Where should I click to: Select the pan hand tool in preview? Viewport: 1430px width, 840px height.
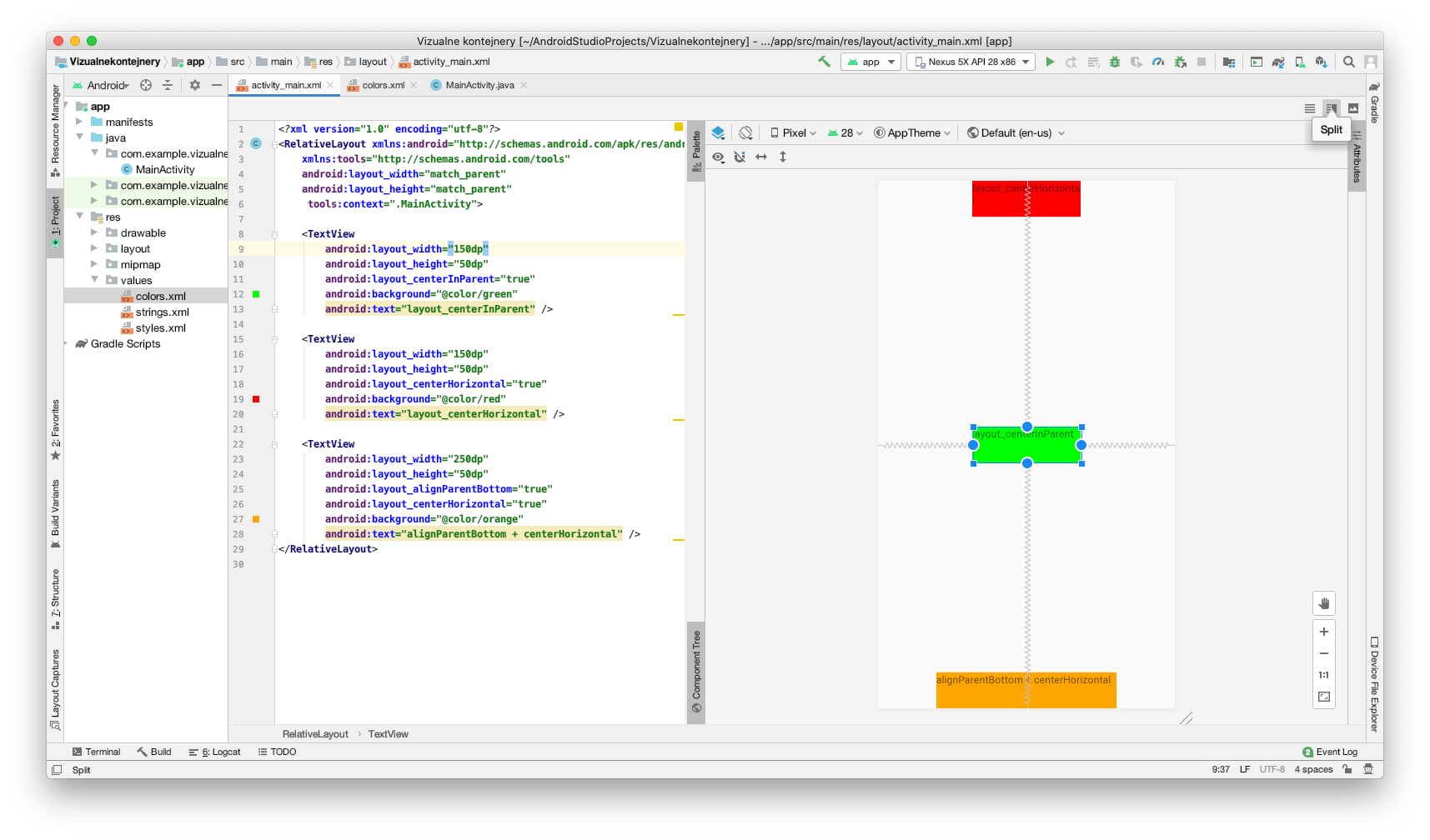(1324, 603)
